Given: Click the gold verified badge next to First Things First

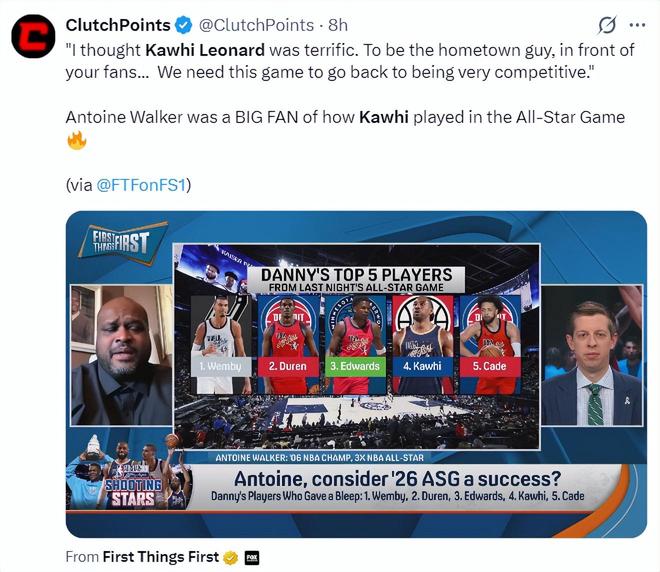Looking at the screenshot, I should 230,558.
